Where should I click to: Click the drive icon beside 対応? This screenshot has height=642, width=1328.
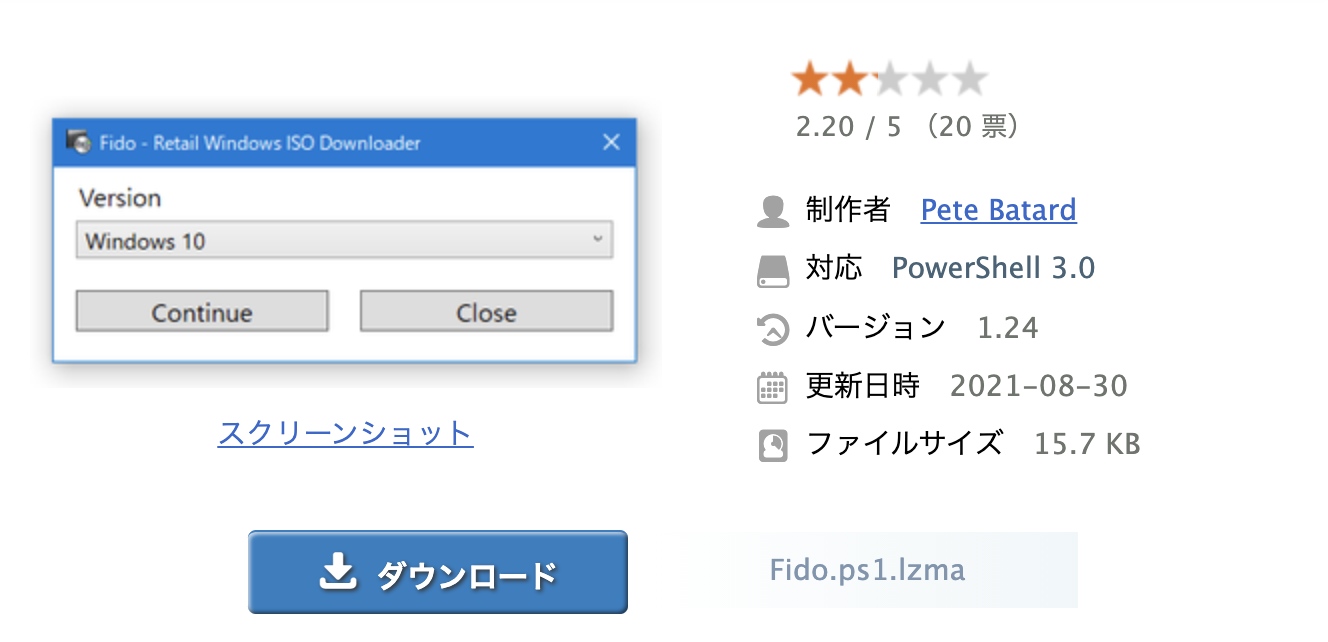click(773, 270)
